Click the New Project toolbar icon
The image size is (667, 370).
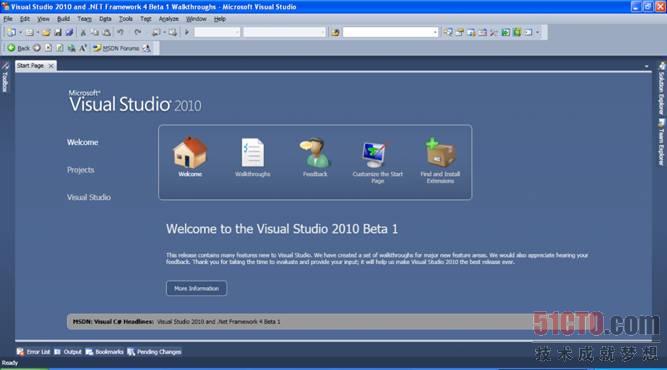tap(11, 32)
